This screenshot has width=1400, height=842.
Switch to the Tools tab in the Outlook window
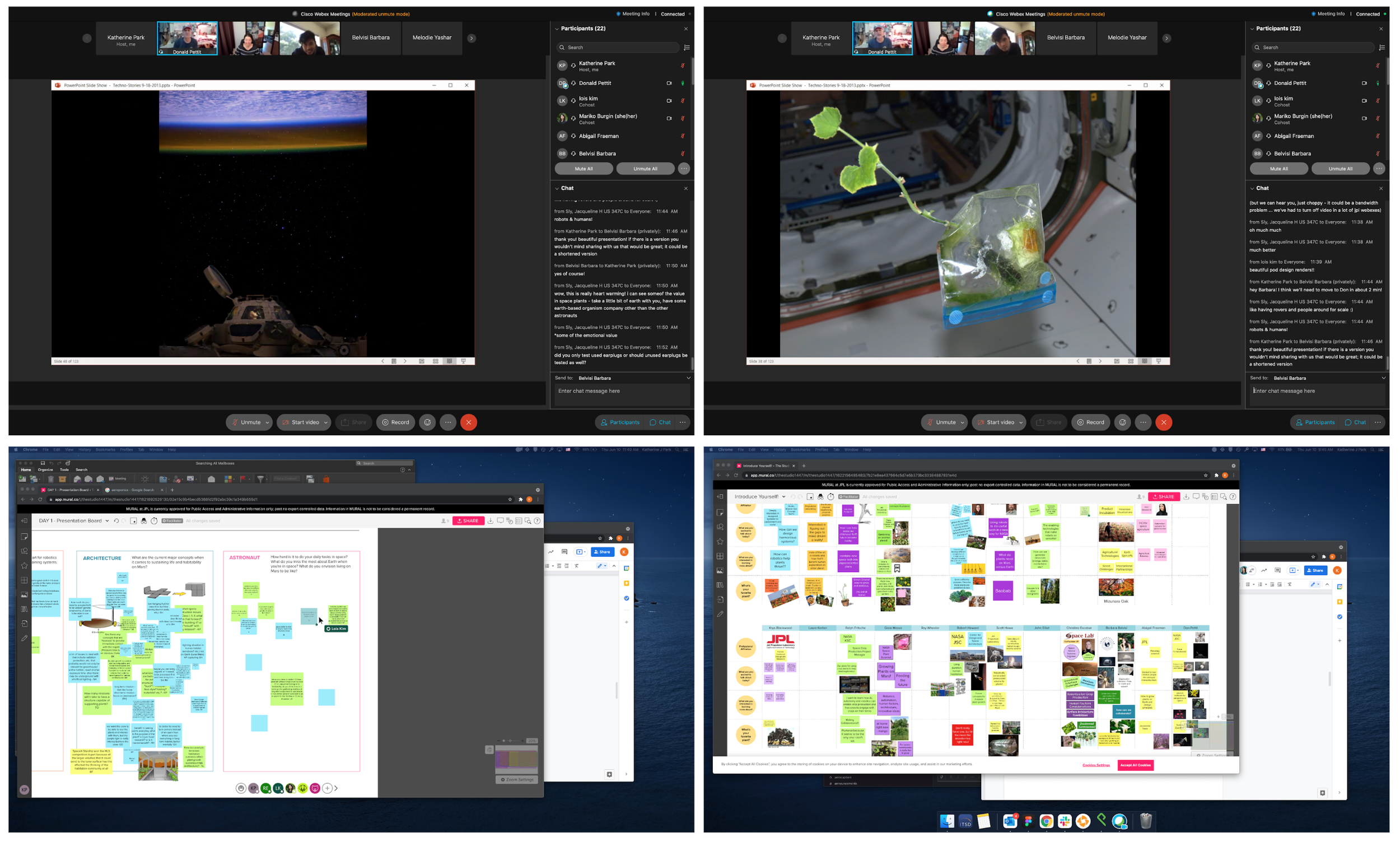click(x=64, y=470)
